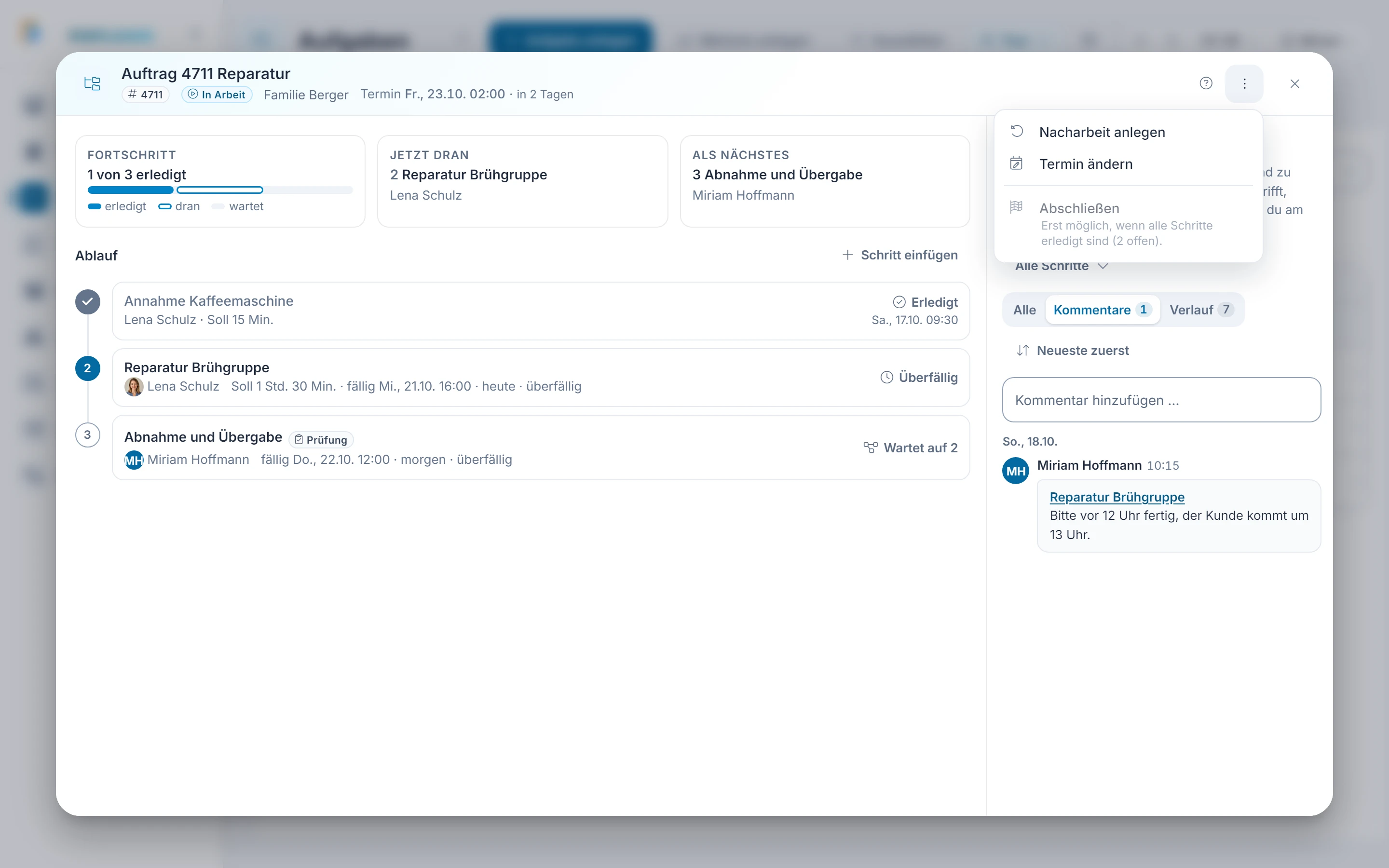Image resolution: width=1389 pixels, height=868 pixels.
Task: Click the checkmark circle for step one
Action: (x=87, y=302)
